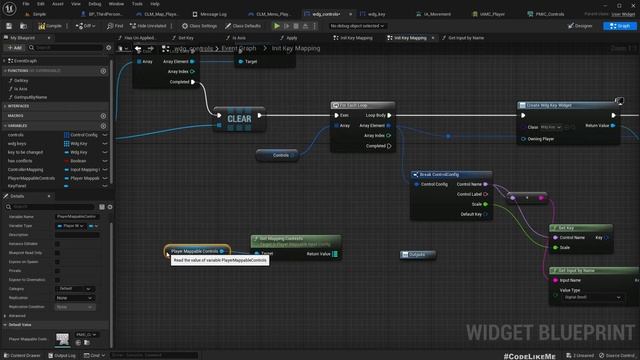This screenshot has height=360, width=640.
Task: Toggle visibility eye for ControllerMapping variable
Action: point(105,170)
